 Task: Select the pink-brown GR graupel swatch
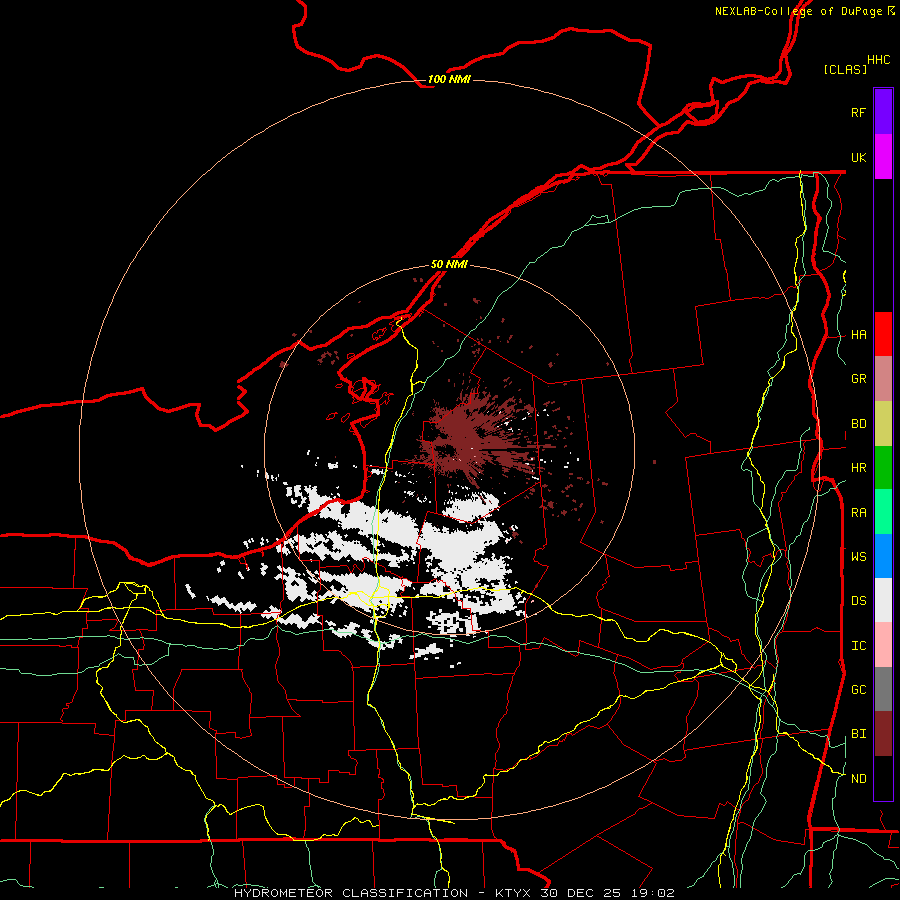883,379
